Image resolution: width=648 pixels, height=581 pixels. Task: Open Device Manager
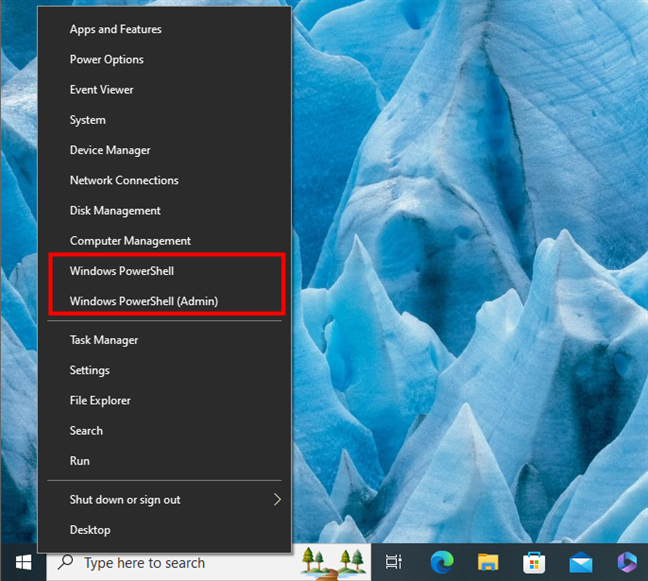(x=164, y=150)
